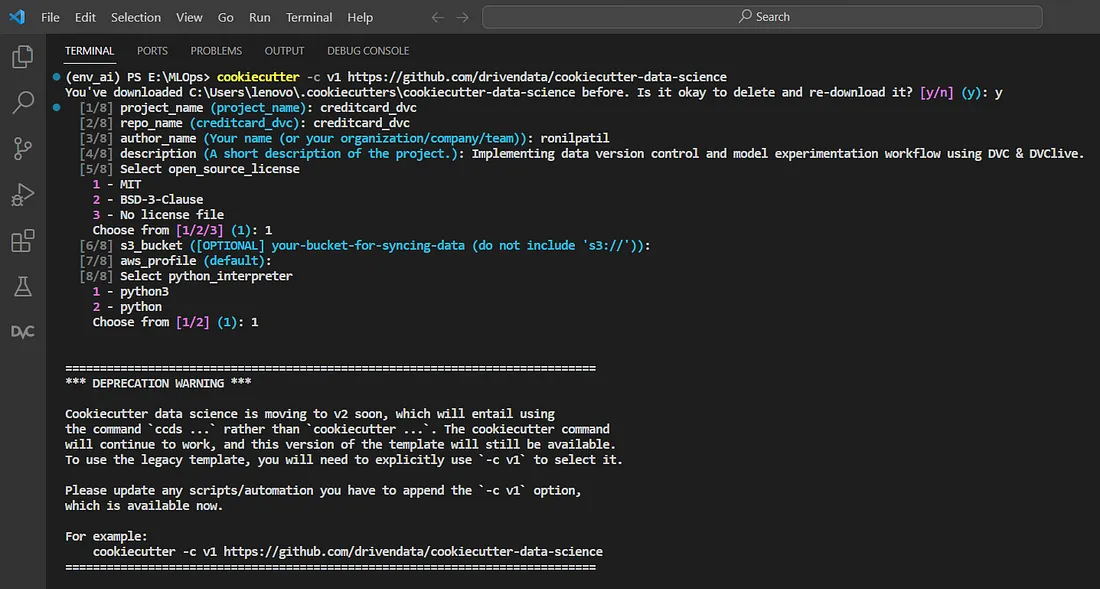The width and height of the screenshot is (1100, 589).
Task: Switch to the PROBLEMS panel tab
Action: click(x=216, y=50)
